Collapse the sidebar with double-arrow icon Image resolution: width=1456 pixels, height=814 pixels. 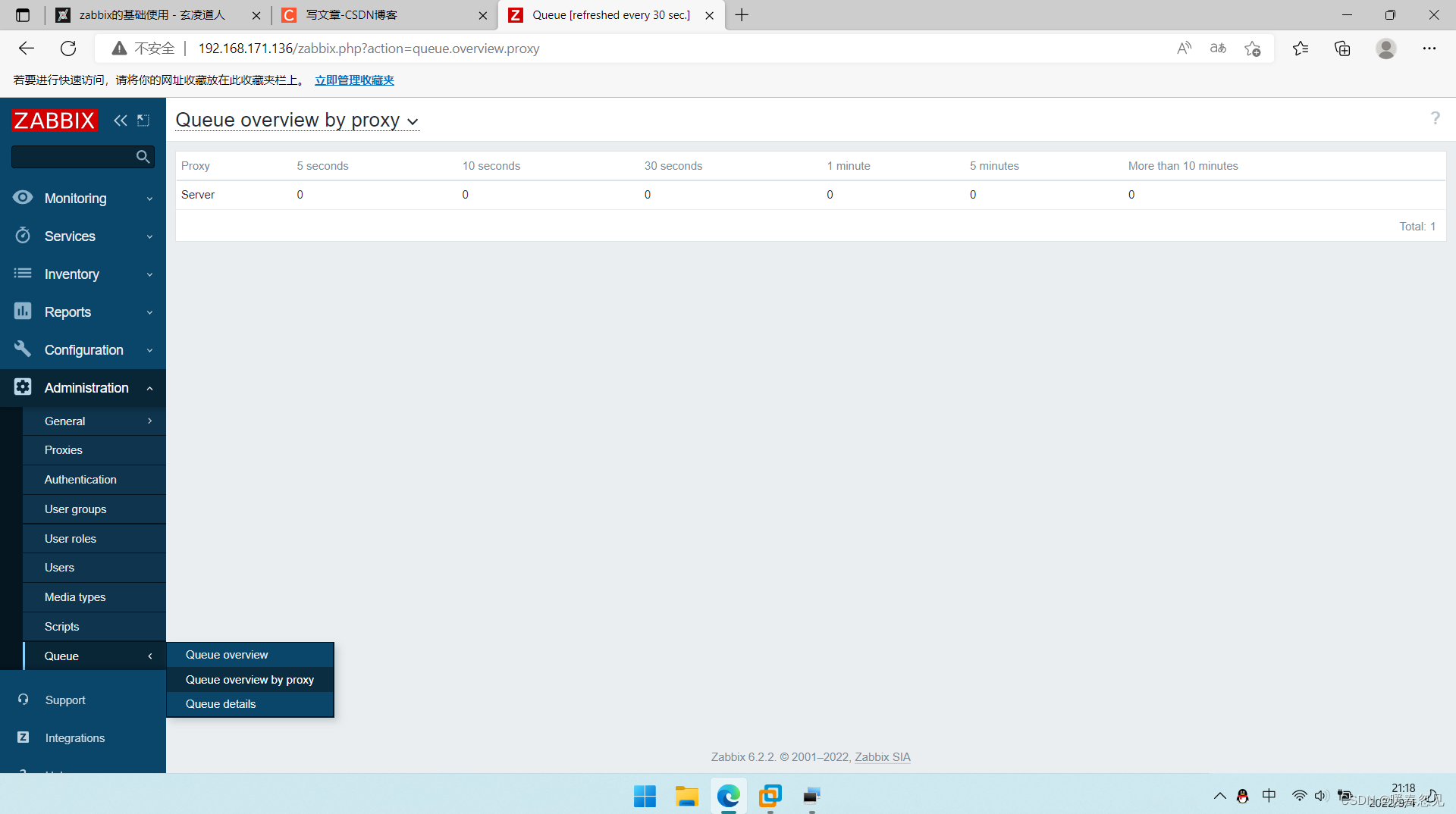(x=120, y=121)
